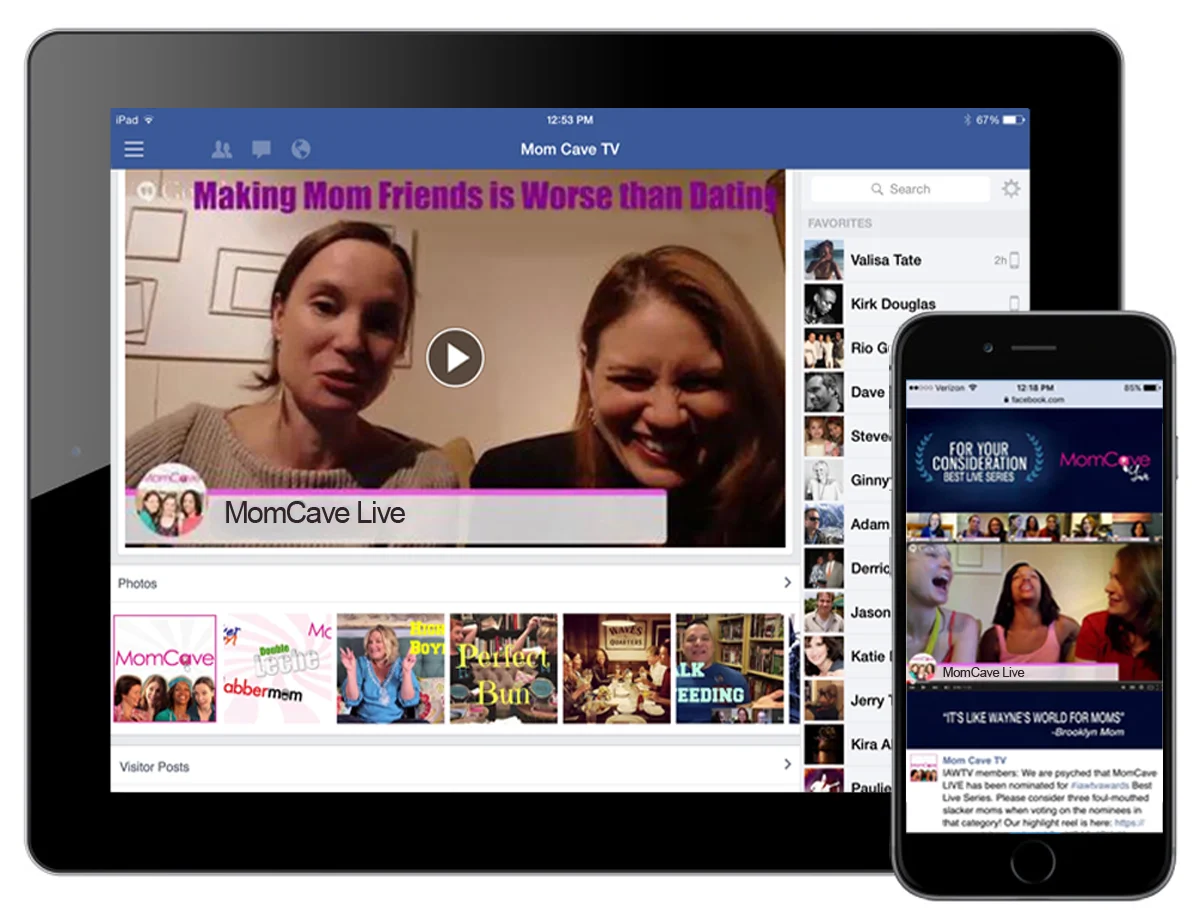Select the Kirk Douglas contact name

coord(893,304)
